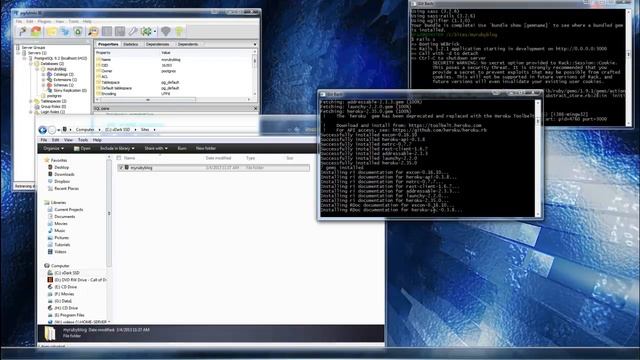This screenshot has width=640, height=360.
Task: Click the Open button in the Explorer toolbar
Action: point(82,149)
